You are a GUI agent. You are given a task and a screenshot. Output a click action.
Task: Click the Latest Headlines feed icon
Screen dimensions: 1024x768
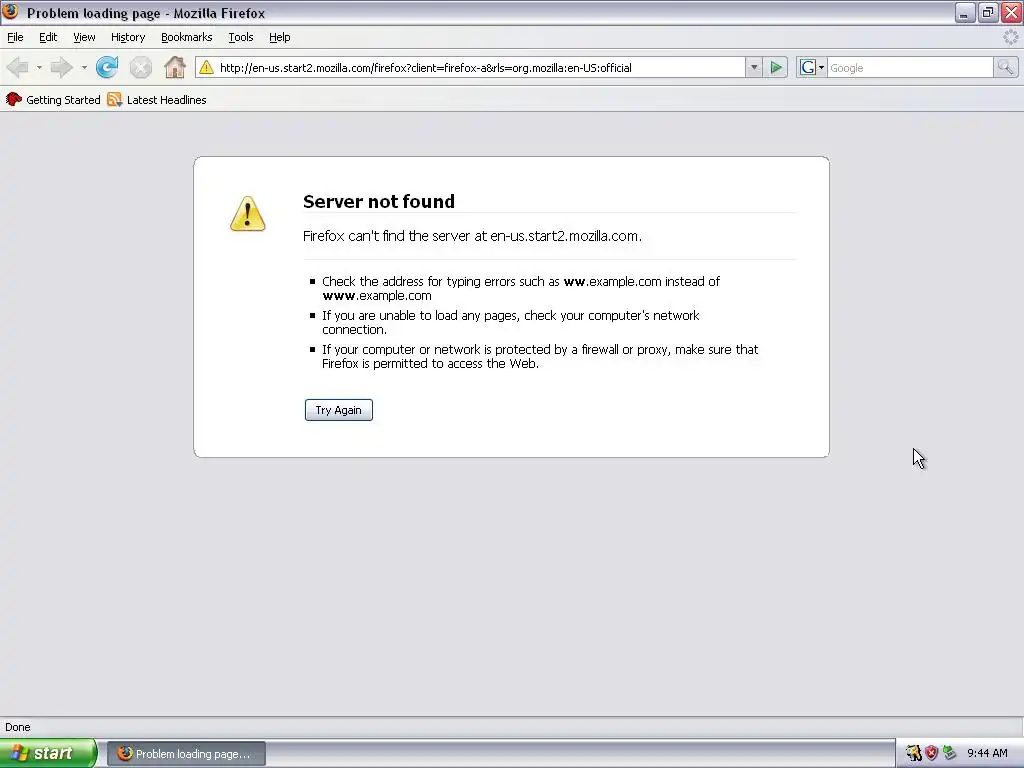pos(114,99)
